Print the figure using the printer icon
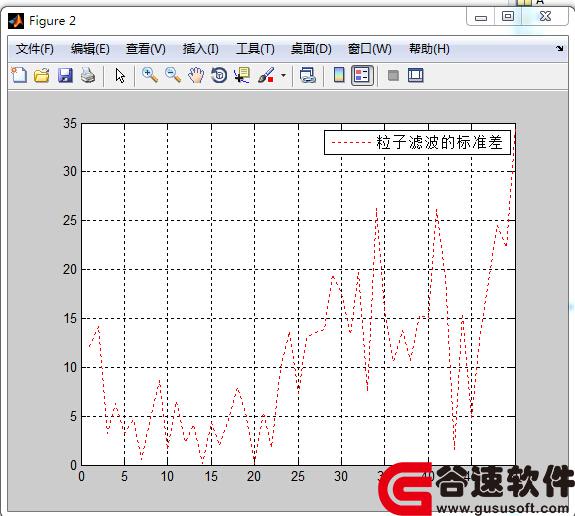Viewport: 575px width, 516px height. [x=88, y=76]
